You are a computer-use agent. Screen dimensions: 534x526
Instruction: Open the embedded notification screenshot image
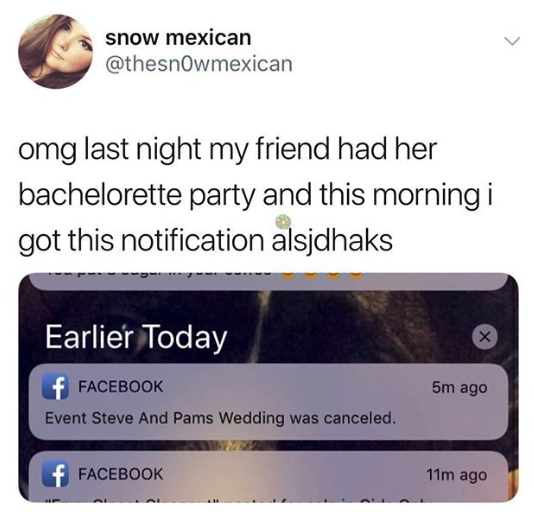point(268,387)
